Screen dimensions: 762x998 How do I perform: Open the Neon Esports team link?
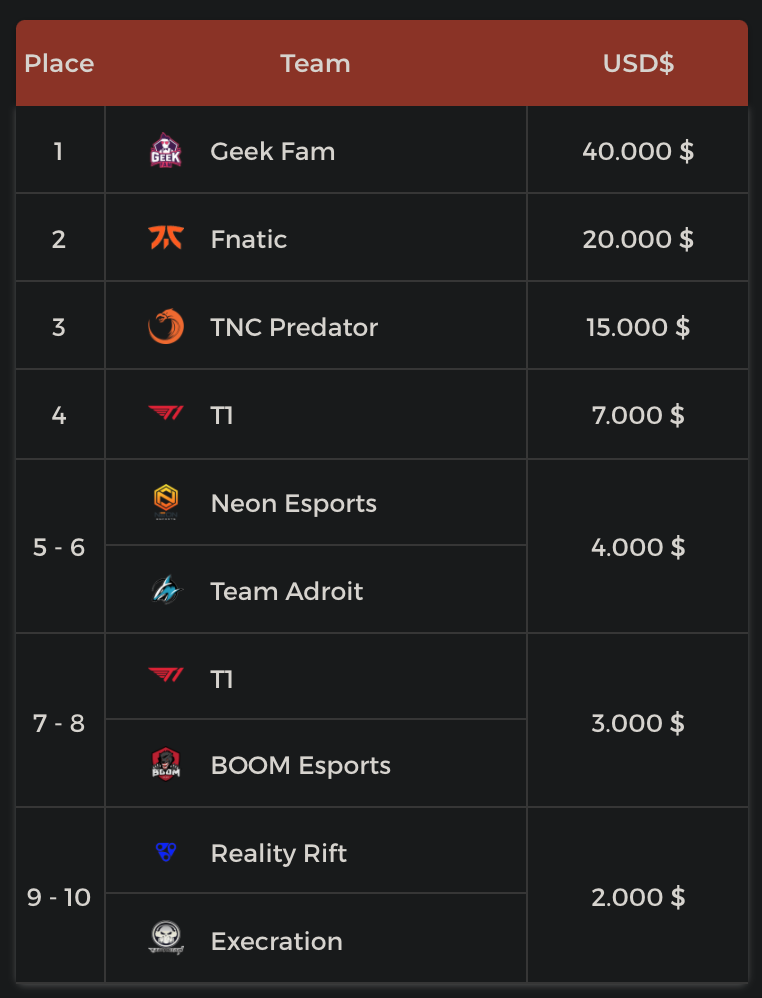point(294,503)
